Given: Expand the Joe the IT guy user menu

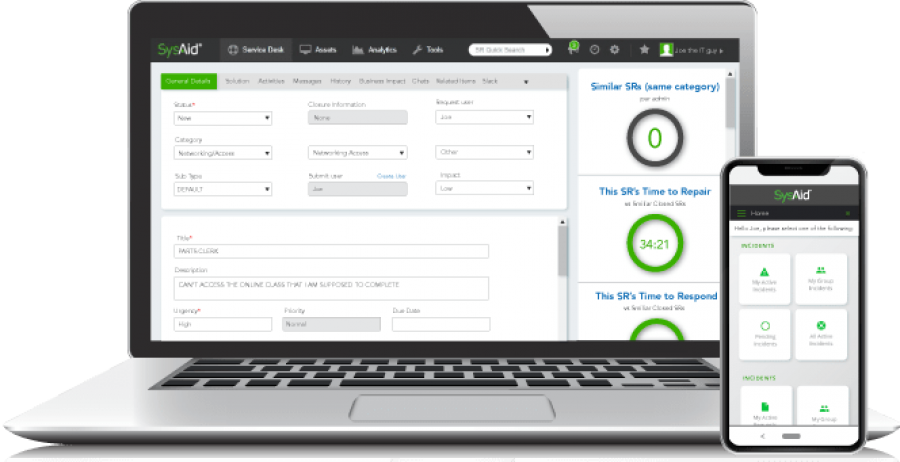Looking at the screenshot, I should click(x=700, y=51).
